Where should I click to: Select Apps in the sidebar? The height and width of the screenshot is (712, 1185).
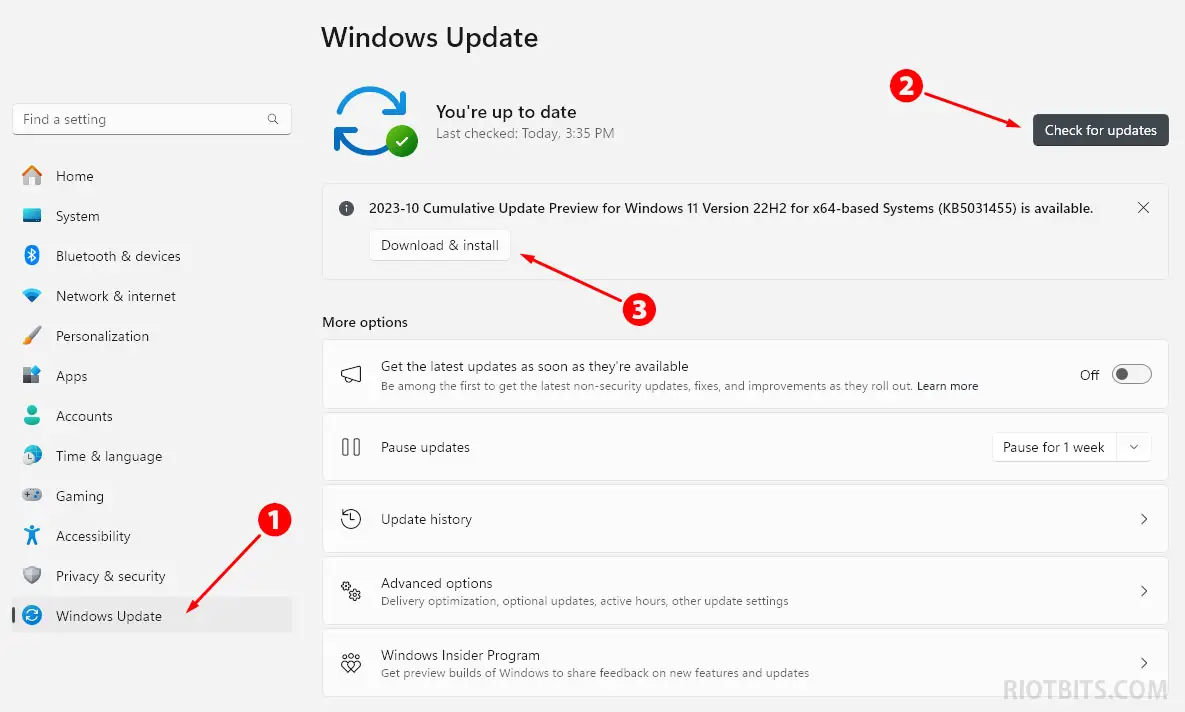pyautogui.click(x=151, y=376)
